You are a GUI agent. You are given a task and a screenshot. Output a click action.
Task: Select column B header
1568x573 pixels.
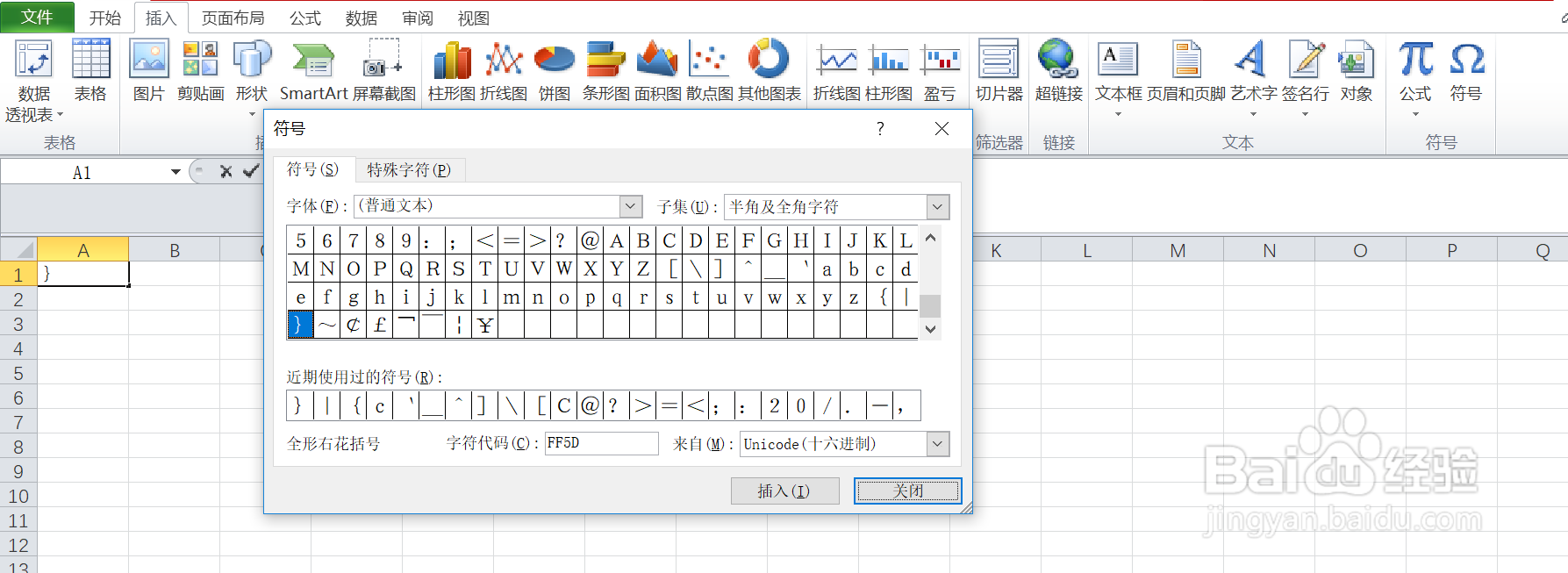point(175,251)
